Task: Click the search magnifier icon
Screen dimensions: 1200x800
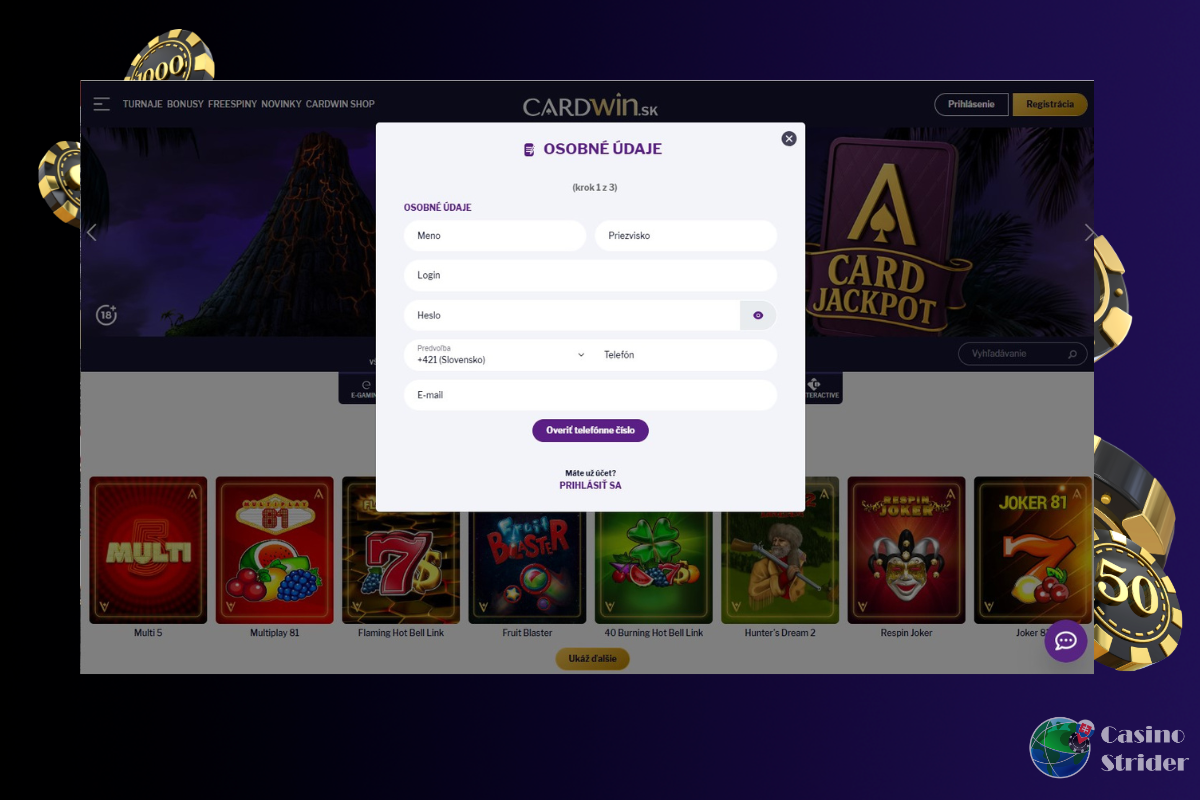Action: click(x=1072, y=354)
